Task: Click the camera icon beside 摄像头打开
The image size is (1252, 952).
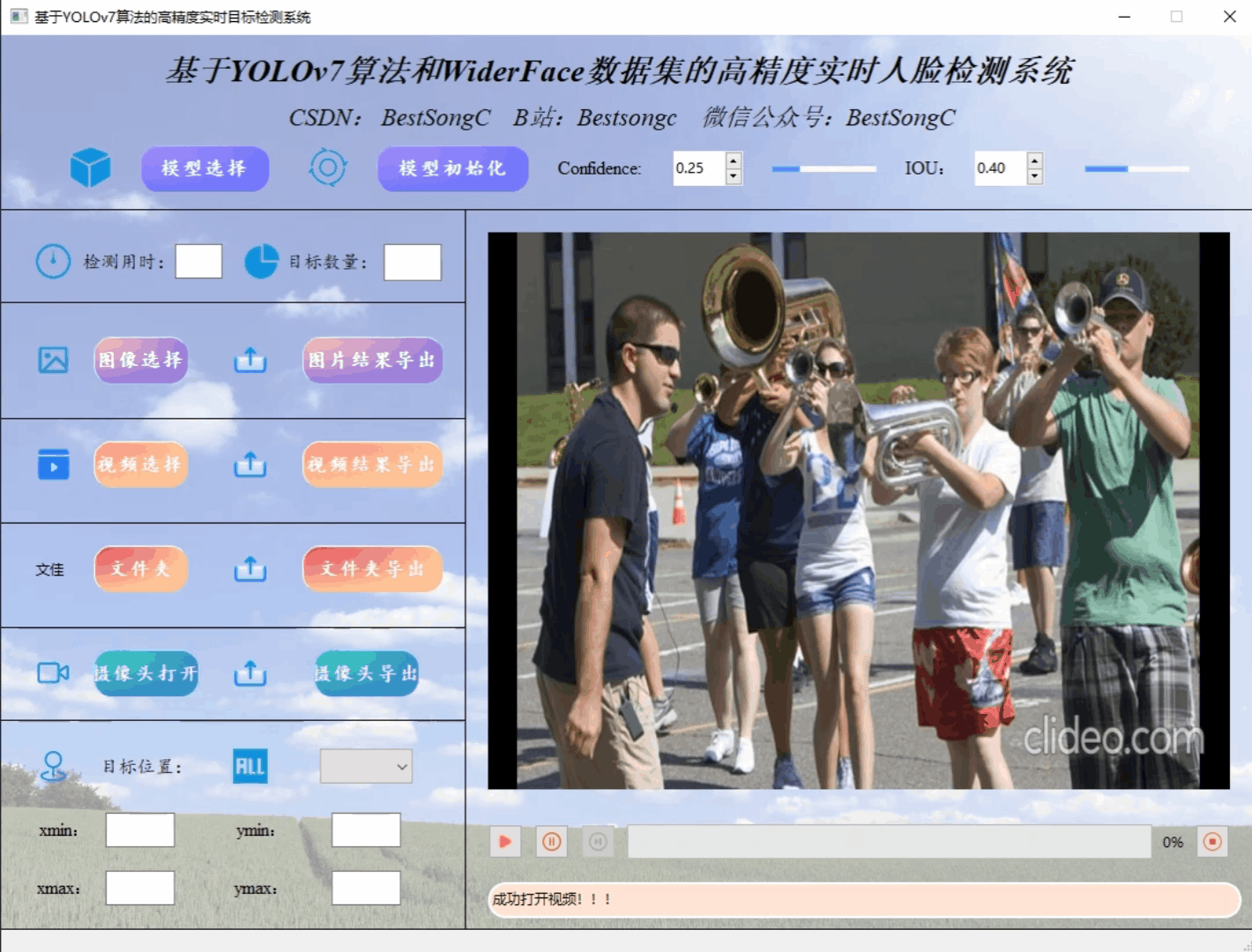Action: tap(54, 673)
